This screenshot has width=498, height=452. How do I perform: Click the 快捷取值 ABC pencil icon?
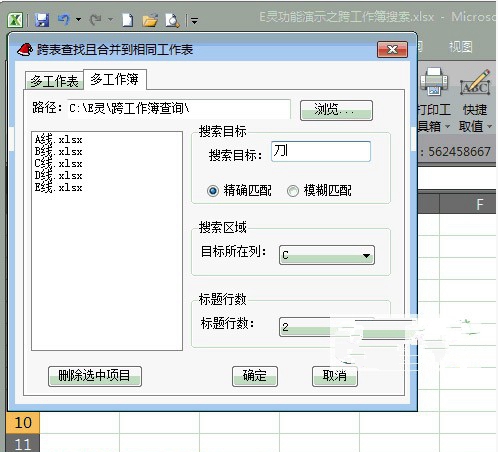pos(475,83)
